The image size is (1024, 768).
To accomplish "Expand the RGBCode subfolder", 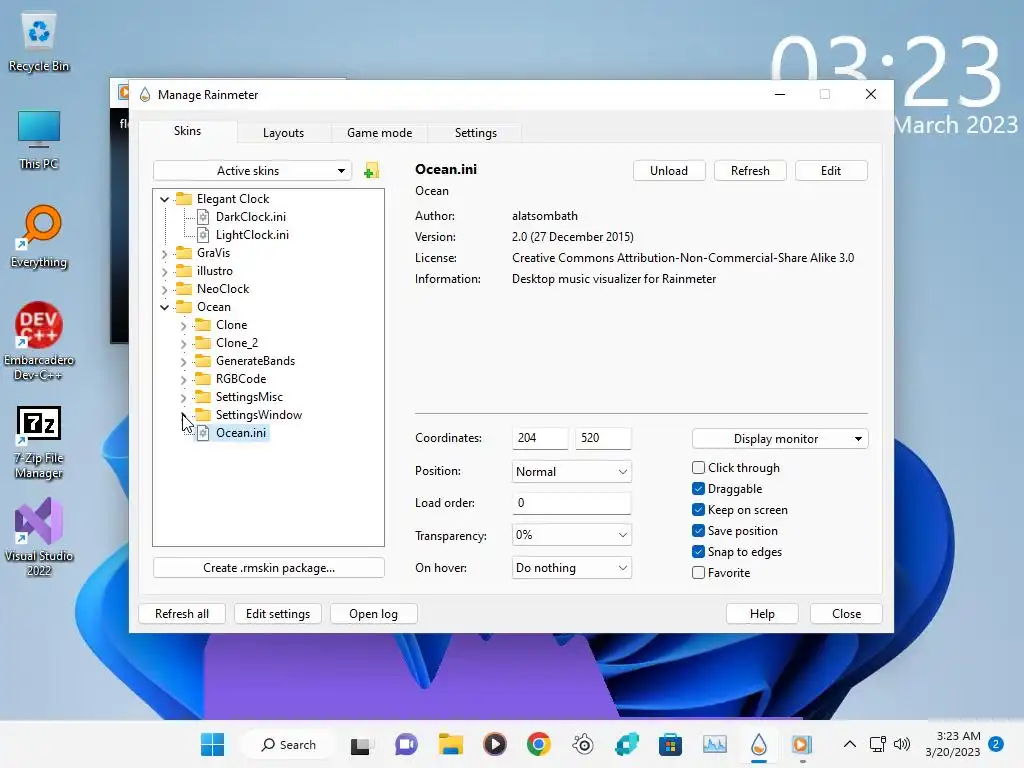I will 184,379.
